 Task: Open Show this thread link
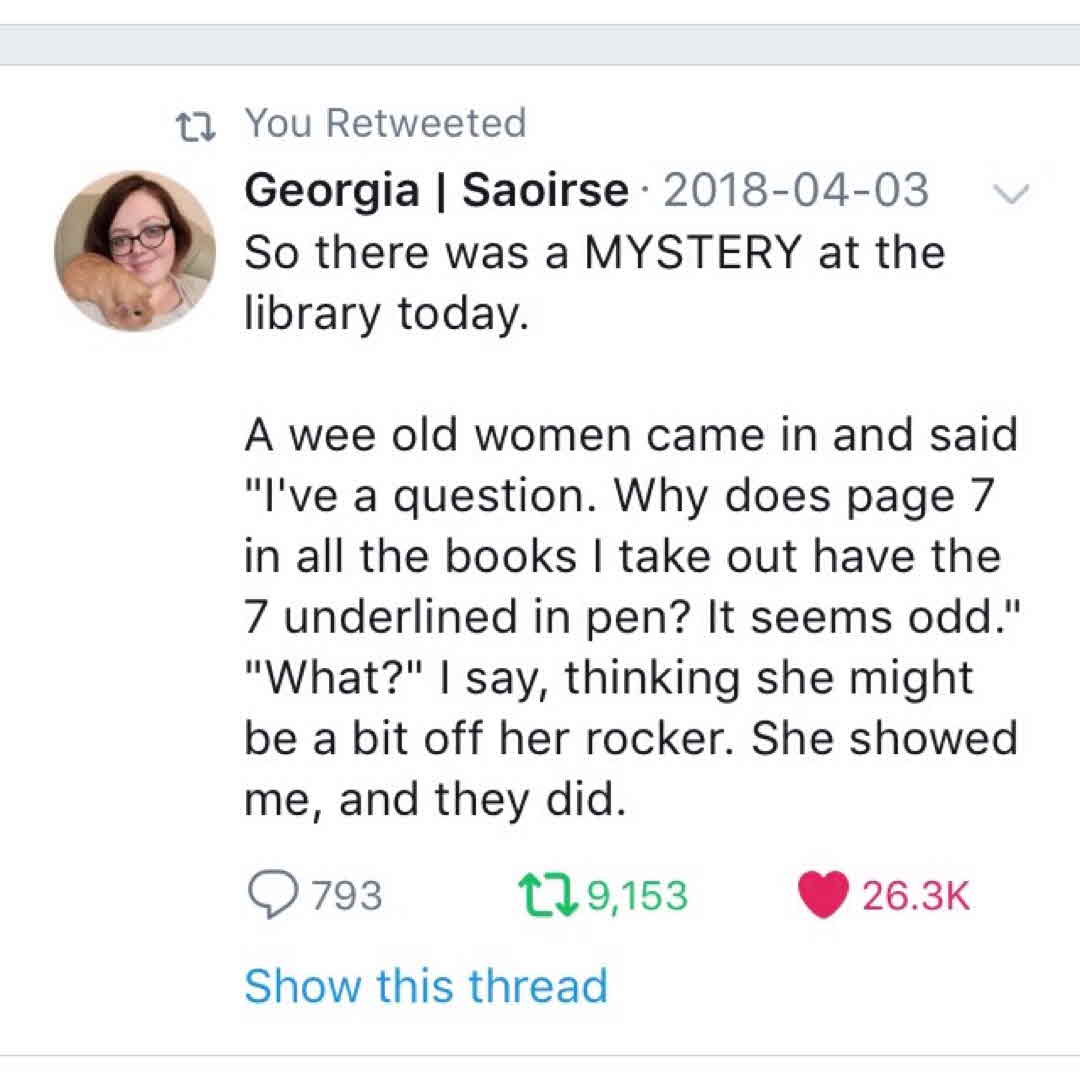click(x=425, y=986)
